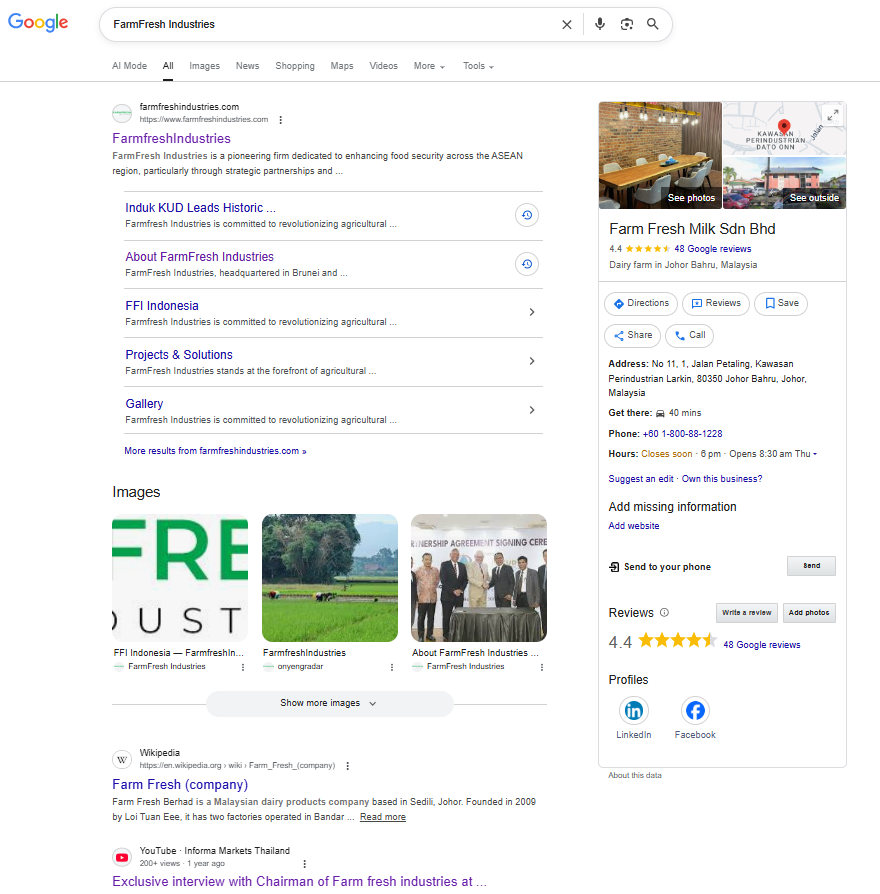Switch to News tab
Screen dimensions: 880x894
tap(248, 66)
